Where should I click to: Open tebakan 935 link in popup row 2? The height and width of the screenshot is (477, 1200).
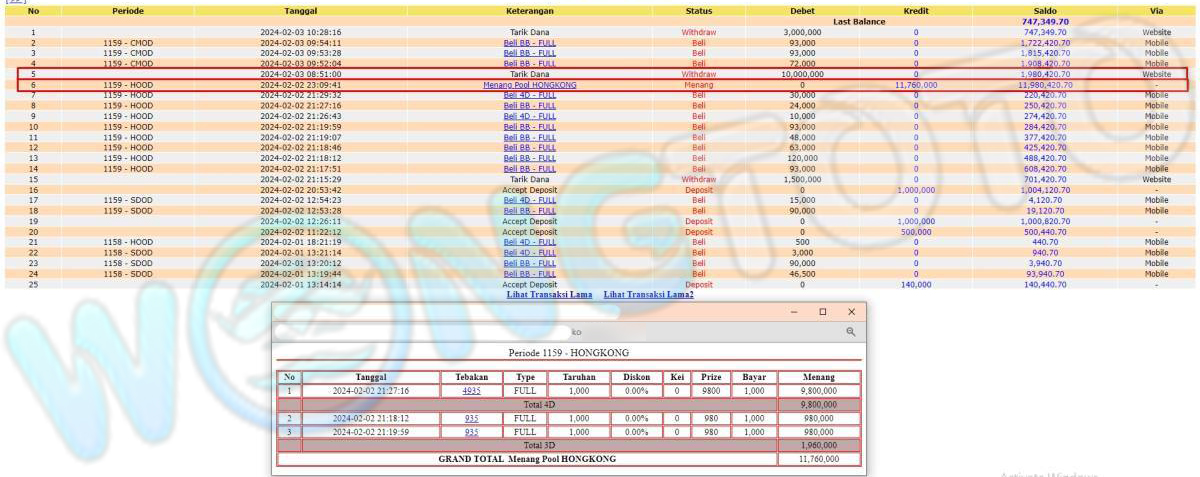pos(471,418)
